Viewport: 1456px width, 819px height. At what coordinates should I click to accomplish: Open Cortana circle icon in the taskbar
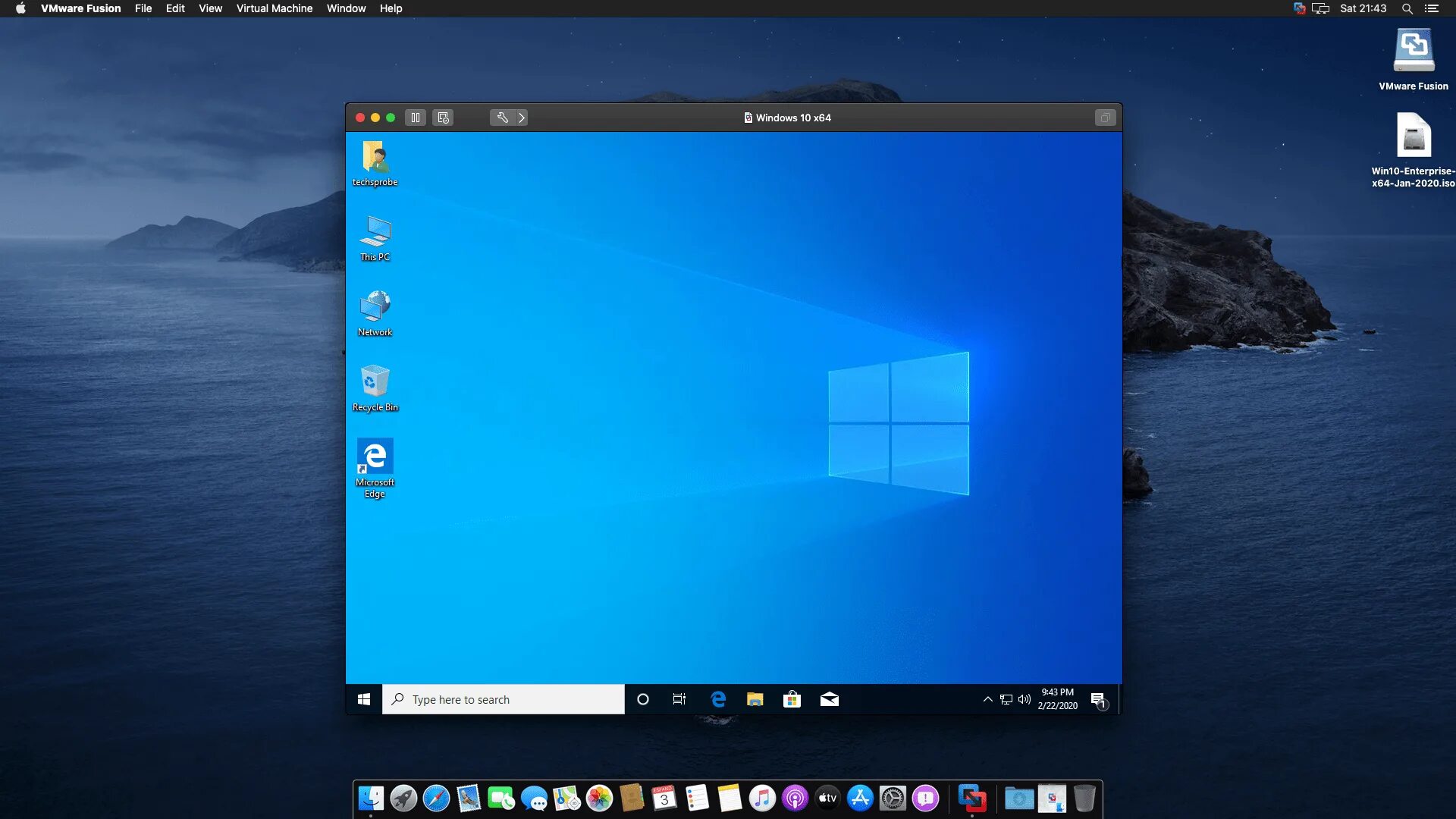[x=643, y=699]
